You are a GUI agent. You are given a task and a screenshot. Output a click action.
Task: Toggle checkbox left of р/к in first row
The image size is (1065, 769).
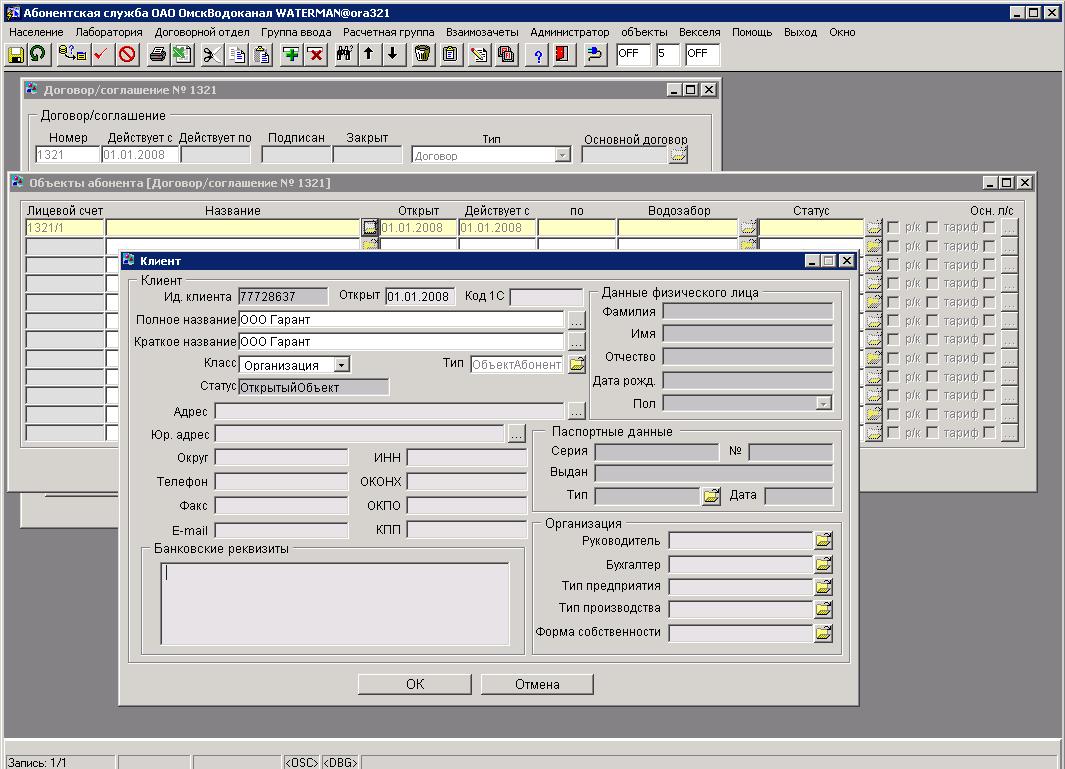pos(893,228)
